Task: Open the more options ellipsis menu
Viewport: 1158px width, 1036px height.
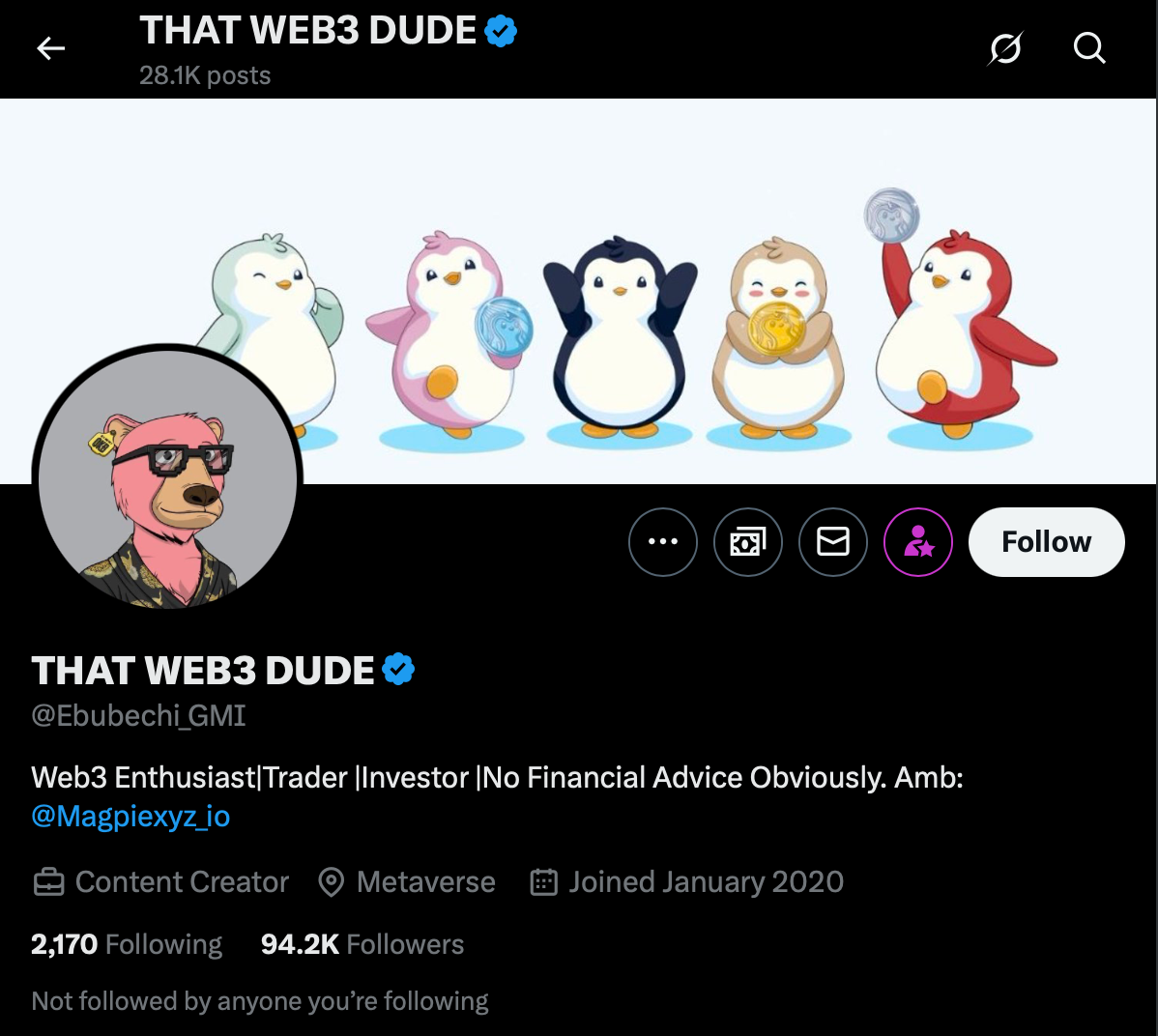Action: click(662, 542)
